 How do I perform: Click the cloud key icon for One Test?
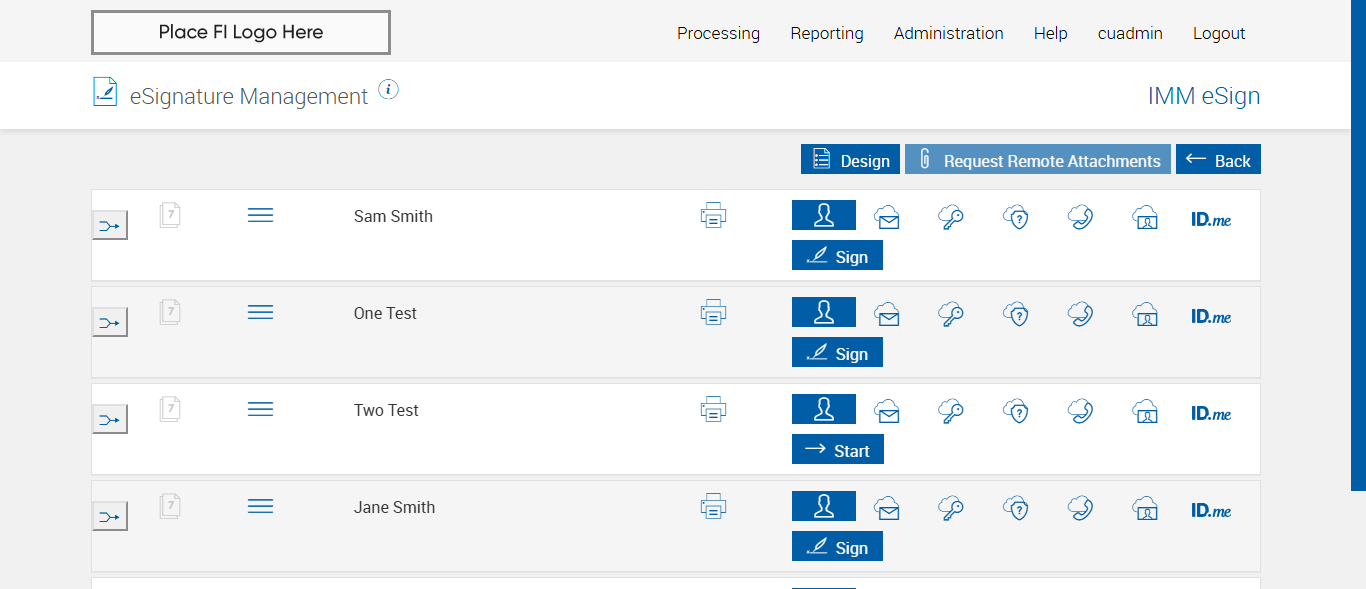[x=951, y=315]
